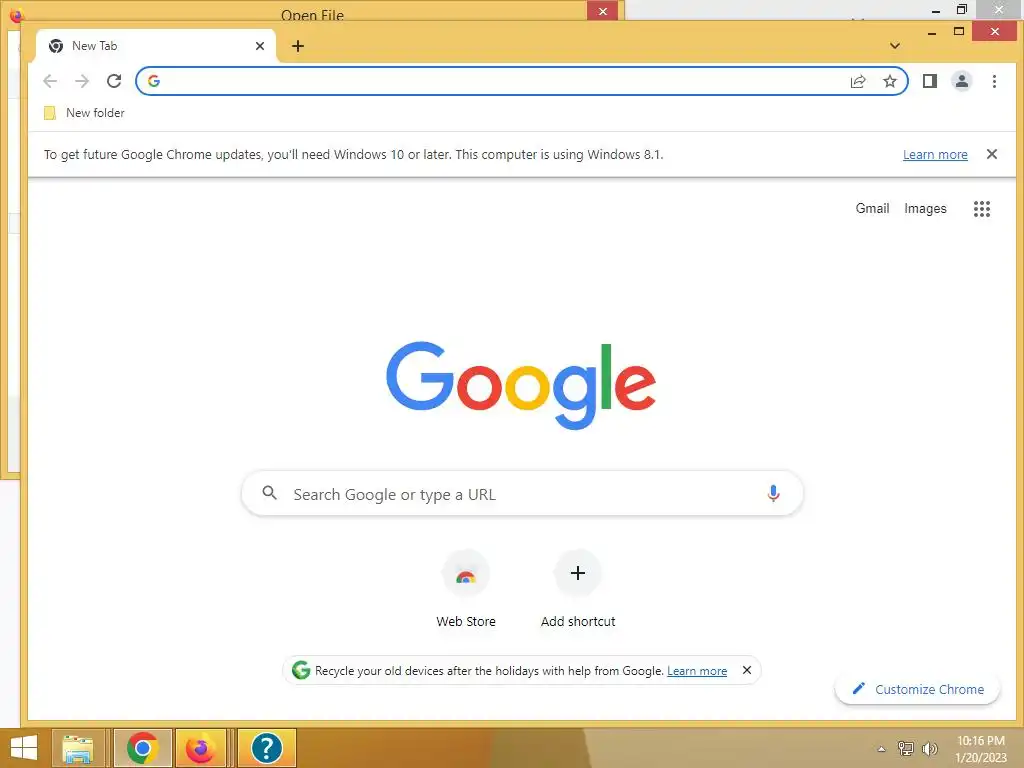The height and width of the screenshot is (768, 1024).
Task: Dismiss the recycle devices promo
Action: coord(746,670)
